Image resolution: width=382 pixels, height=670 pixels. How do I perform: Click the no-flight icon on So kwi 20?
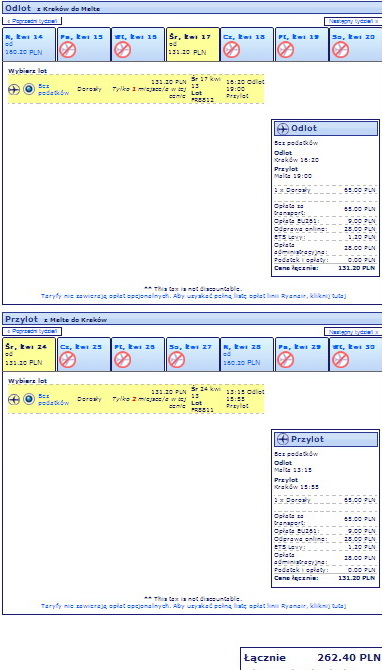[341, 50]
